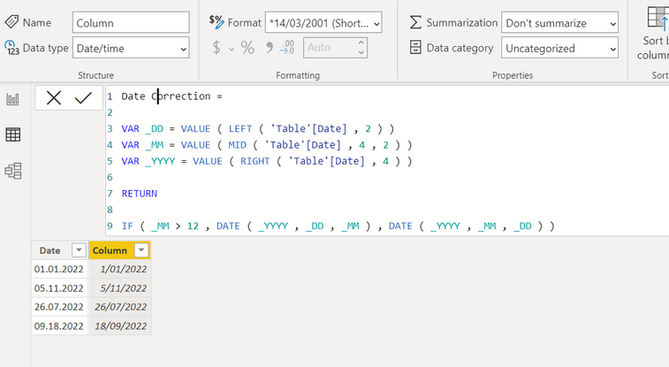Open the date Format dropdown

click(323, 23)
